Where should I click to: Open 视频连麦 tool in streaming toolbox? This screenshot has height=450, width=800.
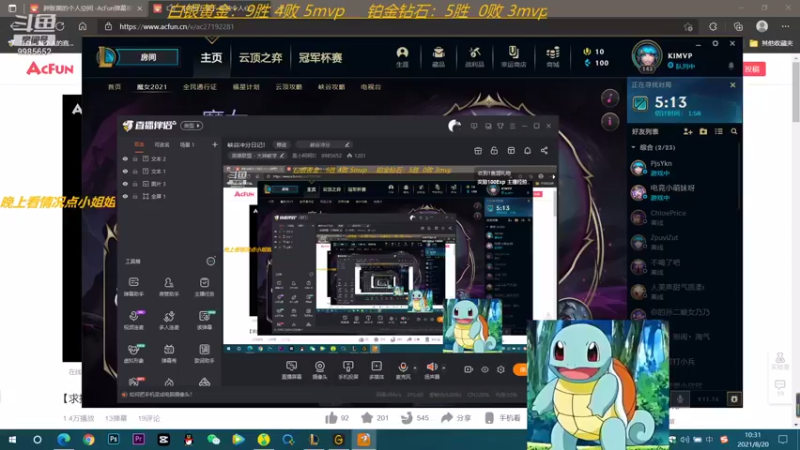pos(134,320)
